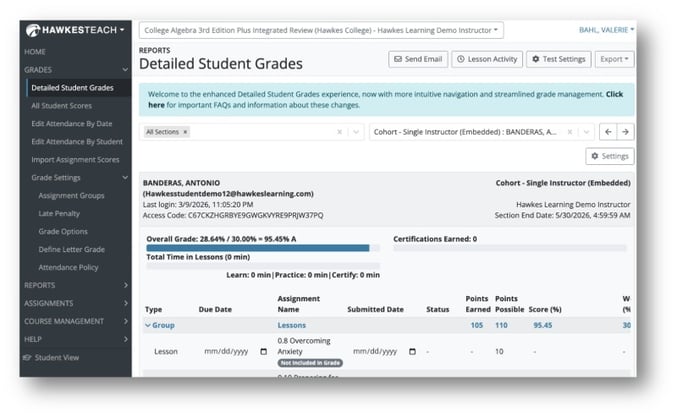Click the Not Included in Grade badge
The height and width of the screenshot is (418, 677).
(310, 363)
